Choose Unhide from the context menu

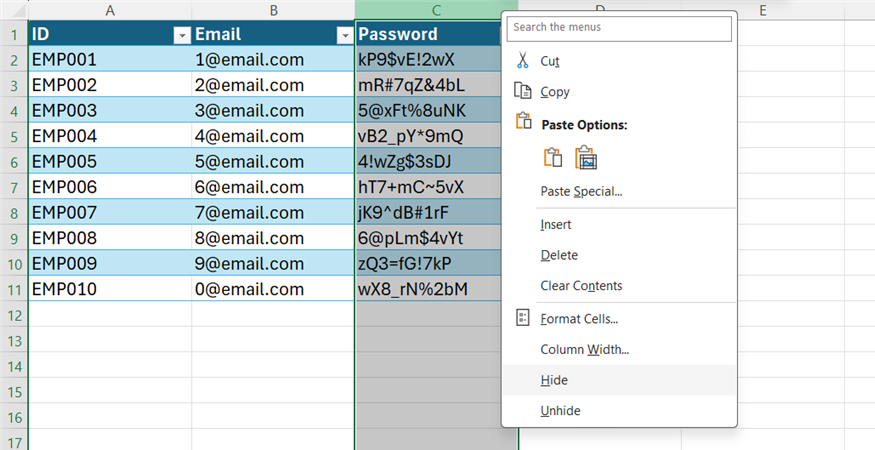pyautogui.click(x=619, y=411)
